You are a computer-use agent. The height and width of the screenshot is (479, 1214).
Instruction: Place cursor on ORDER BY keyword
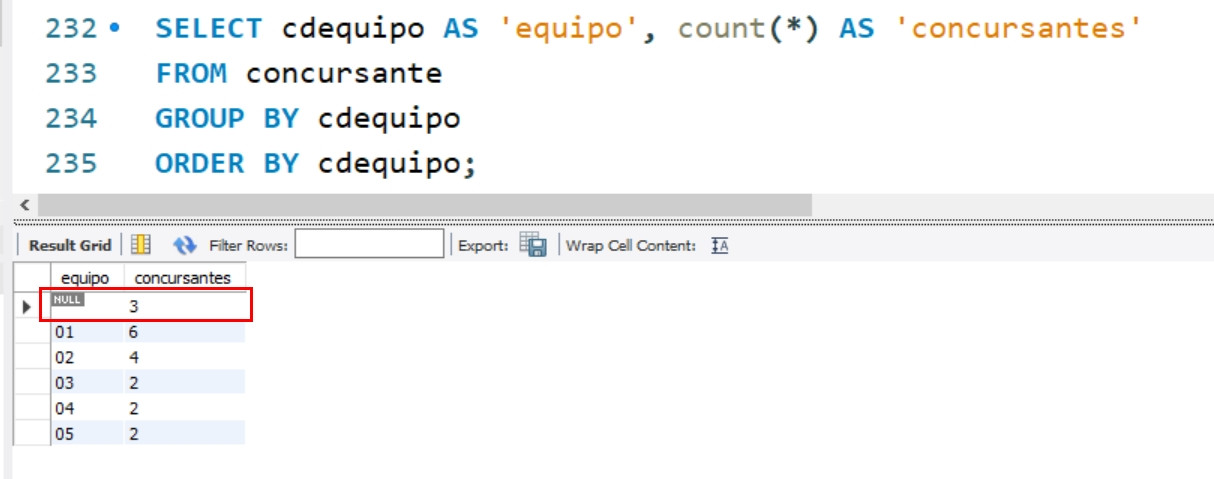click(x=227, y=163)
